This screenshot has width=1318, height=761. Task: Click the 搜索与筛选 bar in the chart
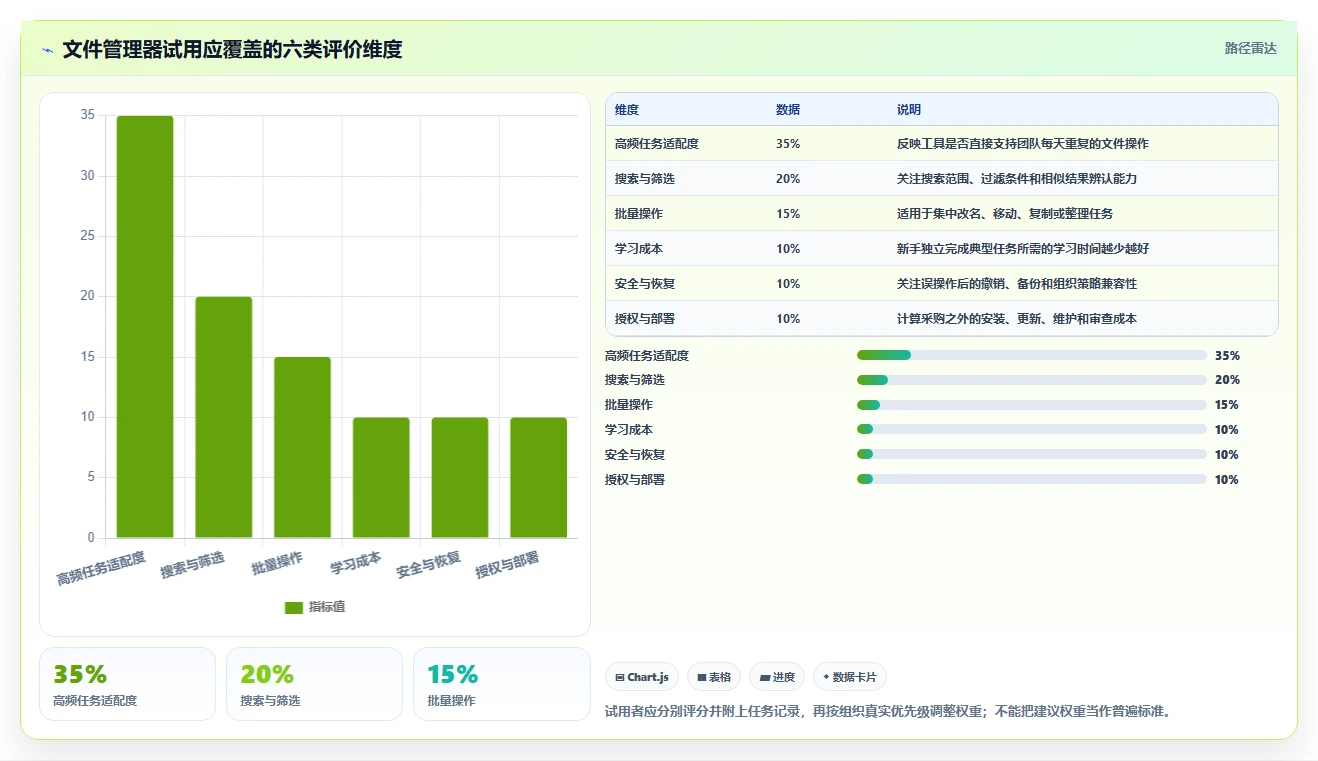tap(224, 417)
